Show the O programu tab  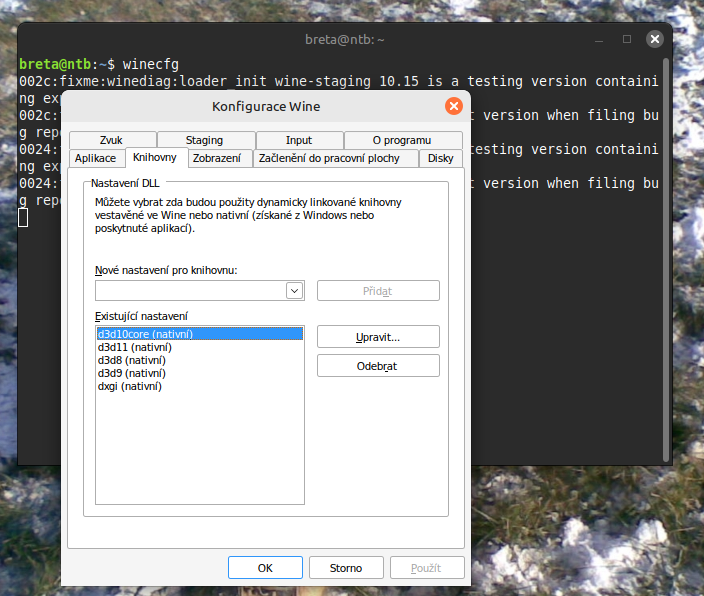pyautogui.click(x=402, y=140)
